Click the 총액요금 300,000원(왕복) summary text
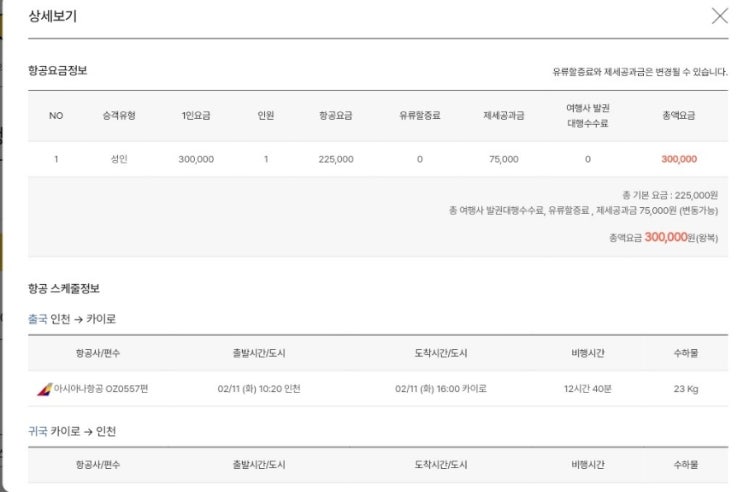The image size is (743, 492). click(x=662, y=237)
